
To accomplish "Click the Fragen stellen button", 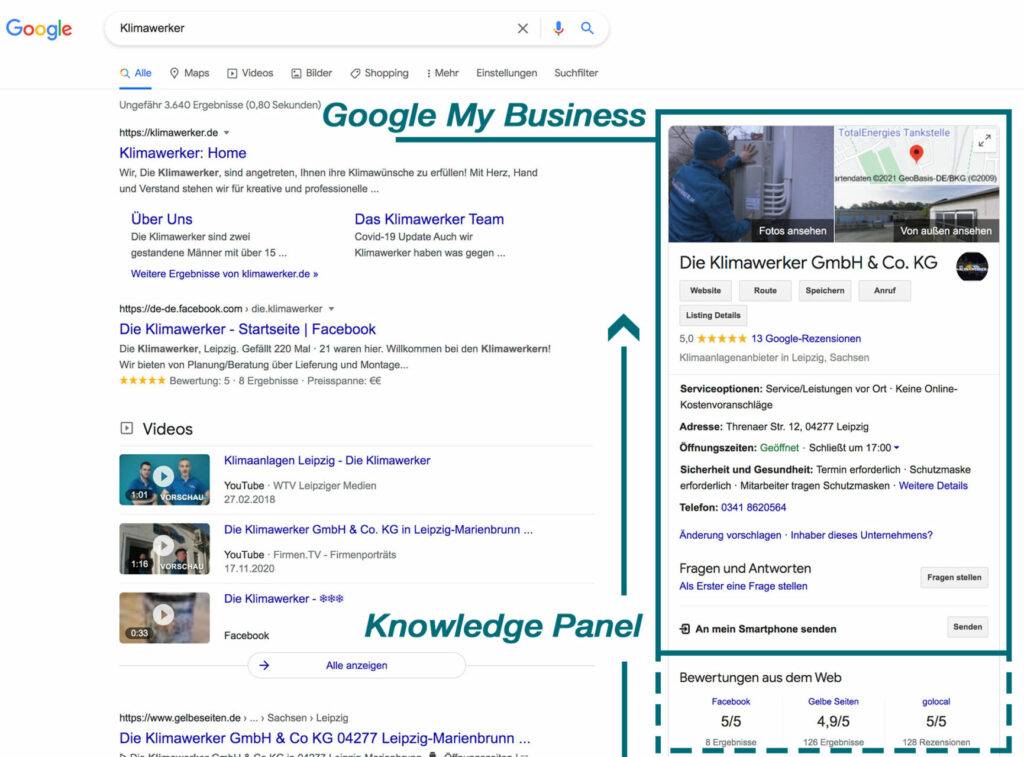I will (954, 577).
